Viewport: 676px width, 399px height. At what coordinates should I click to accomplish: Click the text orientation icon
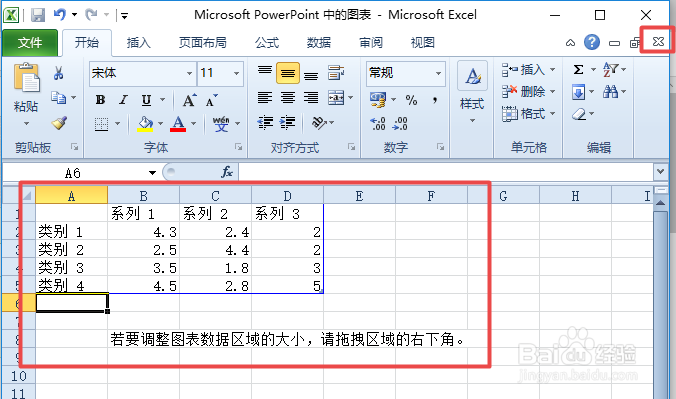[319, 123]
